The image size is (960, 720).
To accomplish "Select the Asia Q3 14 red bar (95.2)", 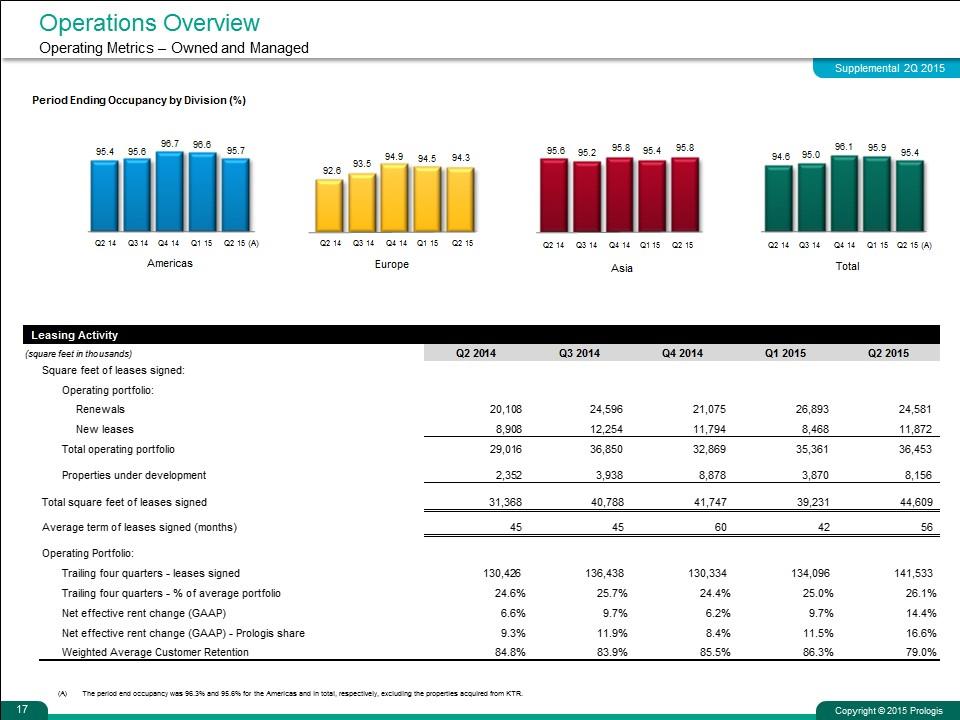I will pyautogui.click(x=587, y=197).
